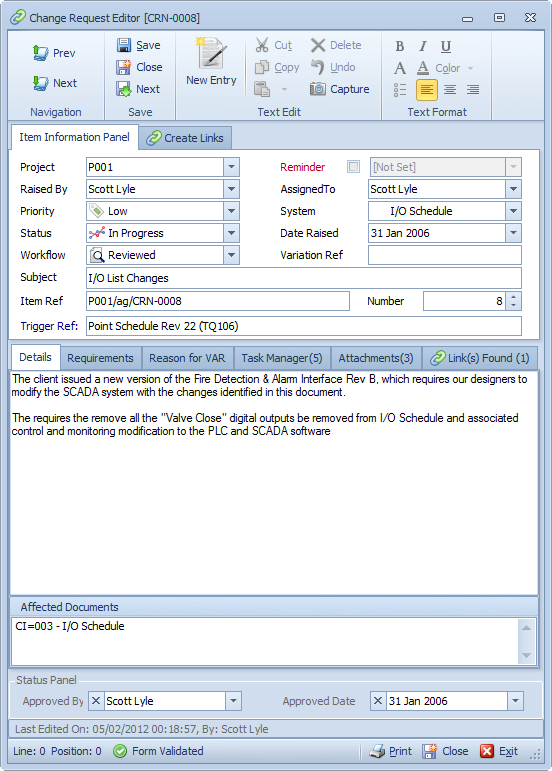This screenshot has width=552, height=771.
Task: Click the Save floppy disk icon
Action: pyautogui.click(x=123, y=45)
